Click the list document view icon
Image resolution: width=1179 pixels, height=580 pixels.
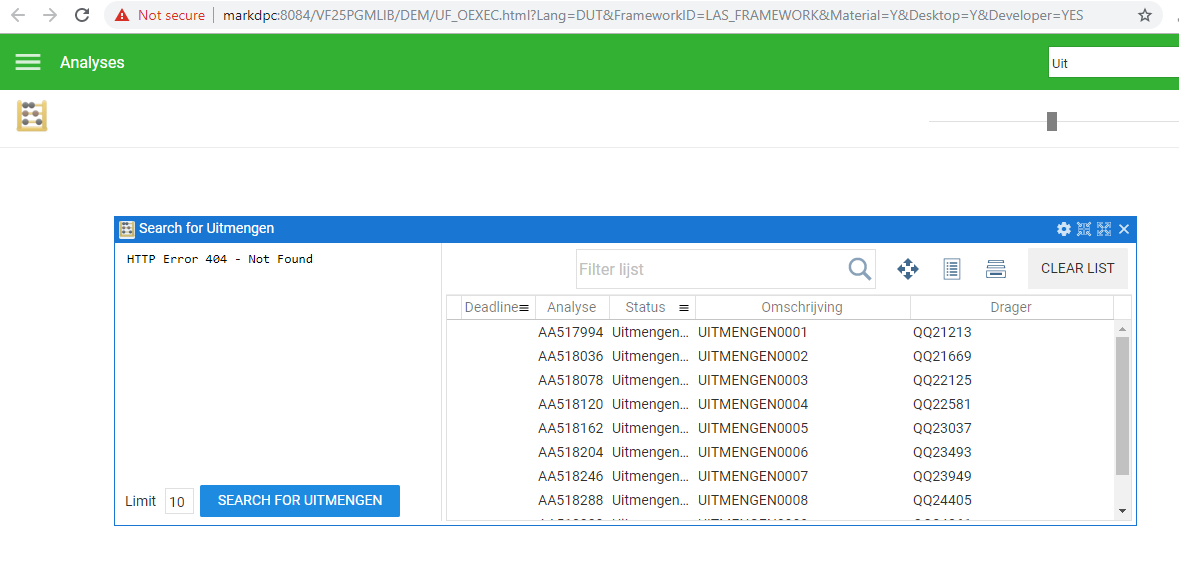point(952,269)
